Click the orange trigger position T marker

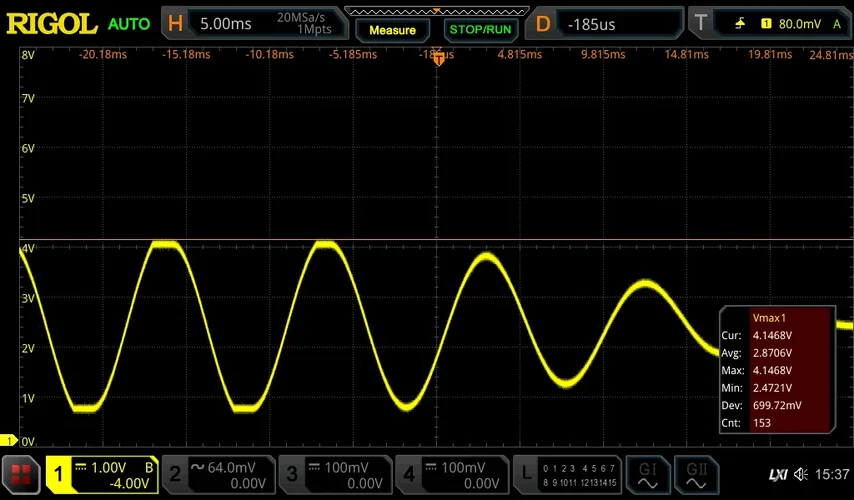(x=438, y=60)
